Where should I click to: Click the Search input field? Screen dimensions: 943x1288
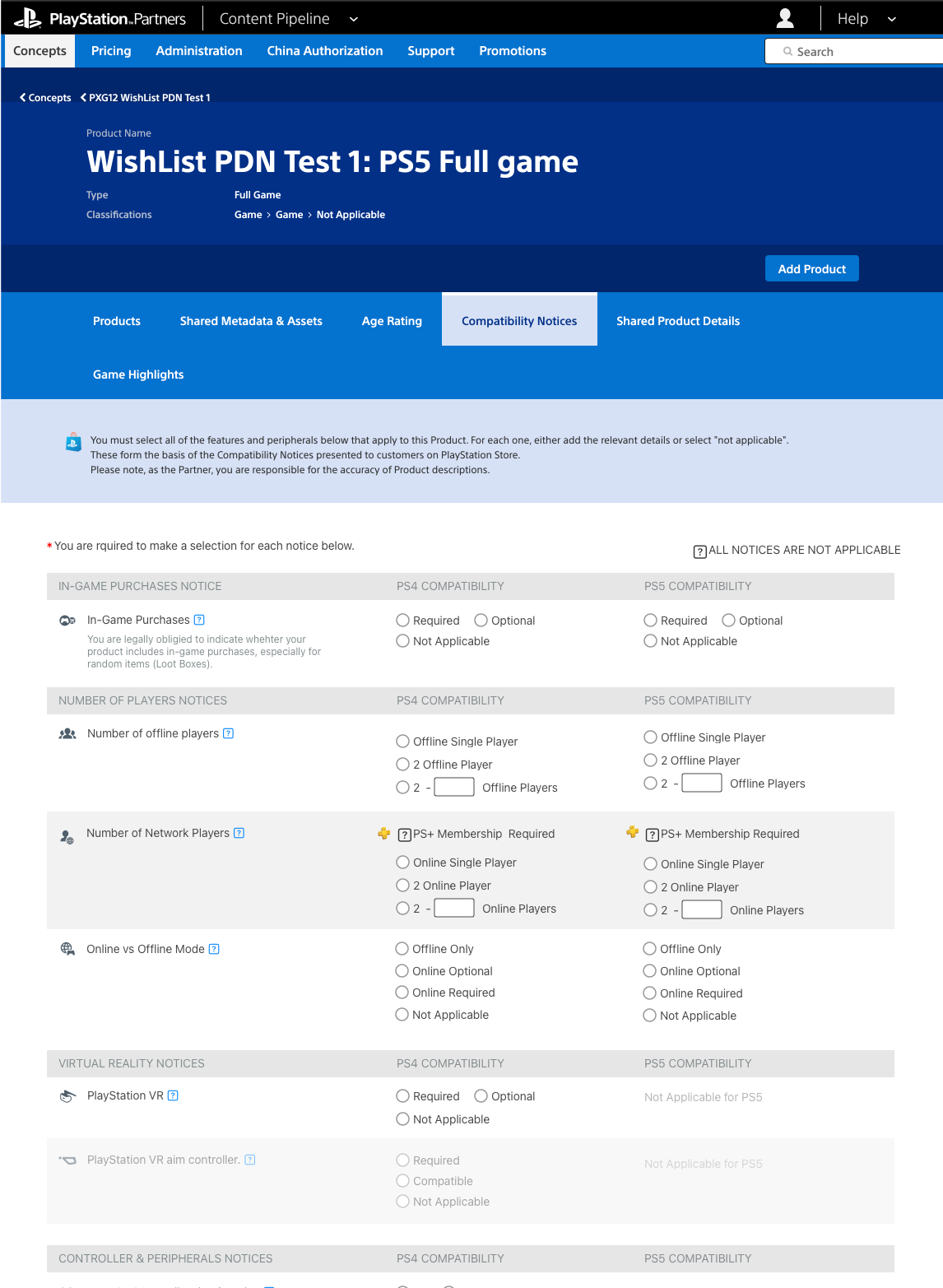coord(854,51)
